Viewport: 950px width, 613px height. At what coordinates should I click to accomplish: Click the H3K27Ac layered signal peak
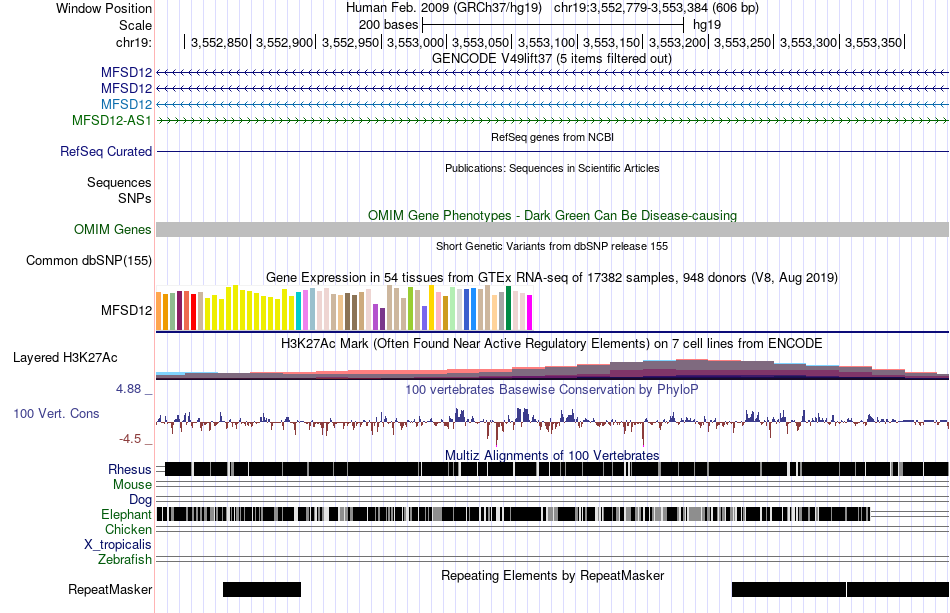click(x=692, y=368)
